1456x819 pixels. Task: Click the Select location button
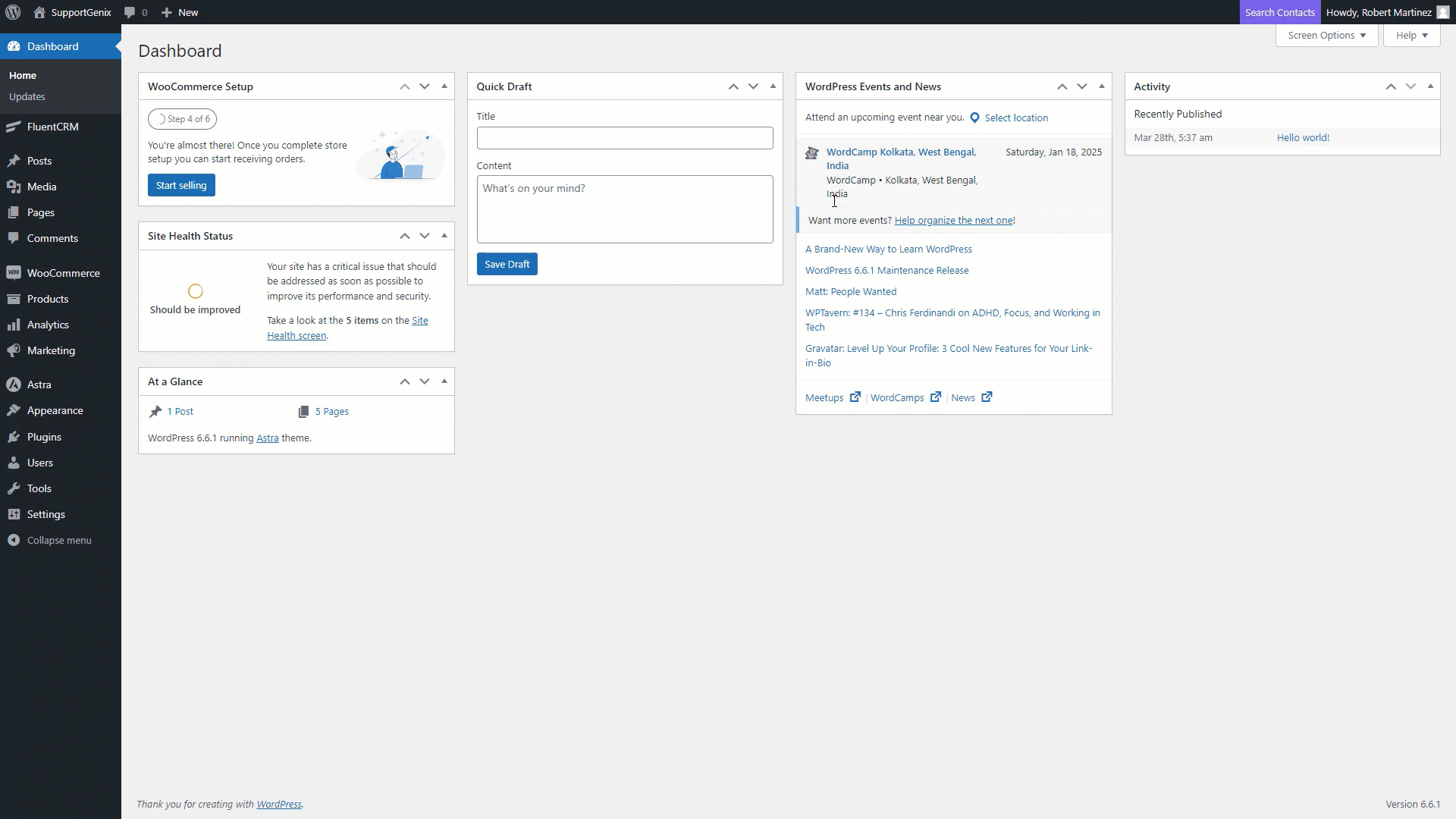coord(1009,118)
